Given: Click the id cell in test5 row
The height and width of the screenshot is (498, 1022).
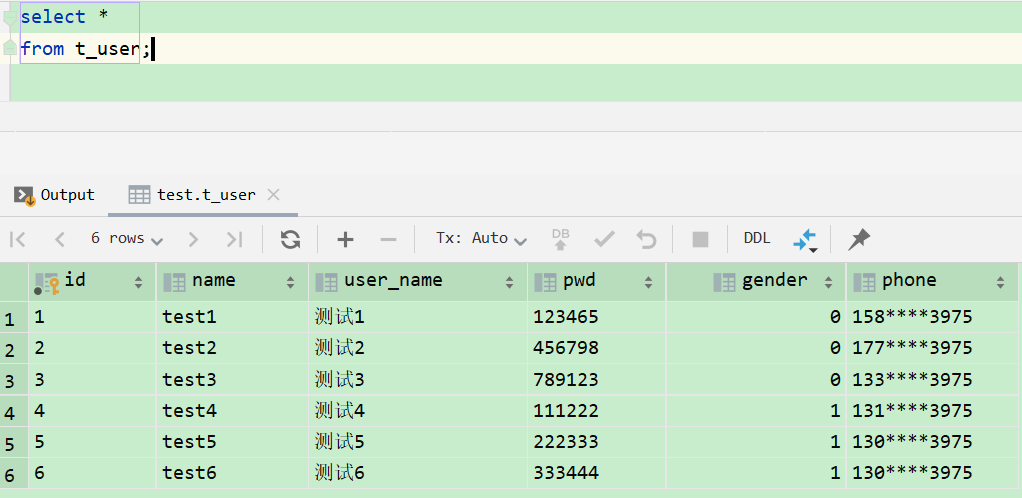Looking at the screenshot, I should pos(92,443).
